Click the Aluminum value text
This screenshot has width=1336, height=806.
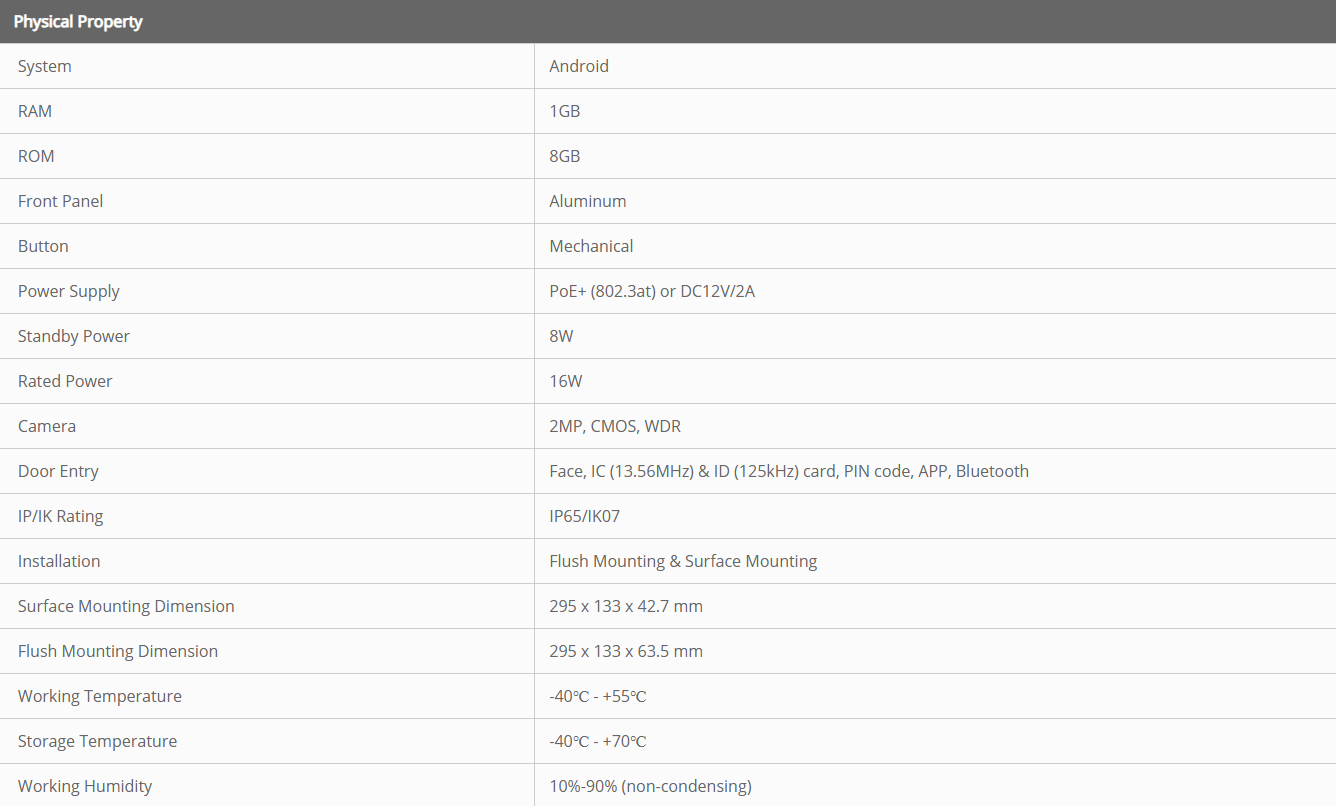(588, 201)
